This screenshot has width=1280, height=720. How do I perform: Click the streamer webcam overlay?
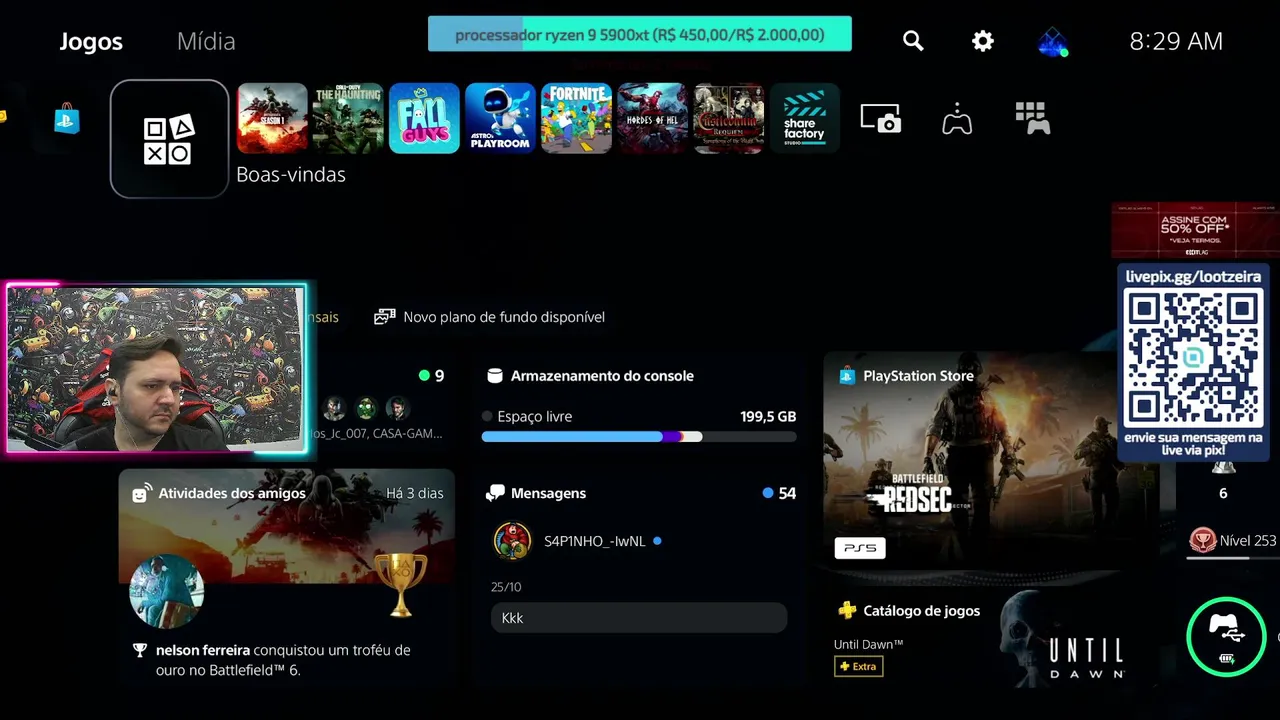[x=156, y=368]
